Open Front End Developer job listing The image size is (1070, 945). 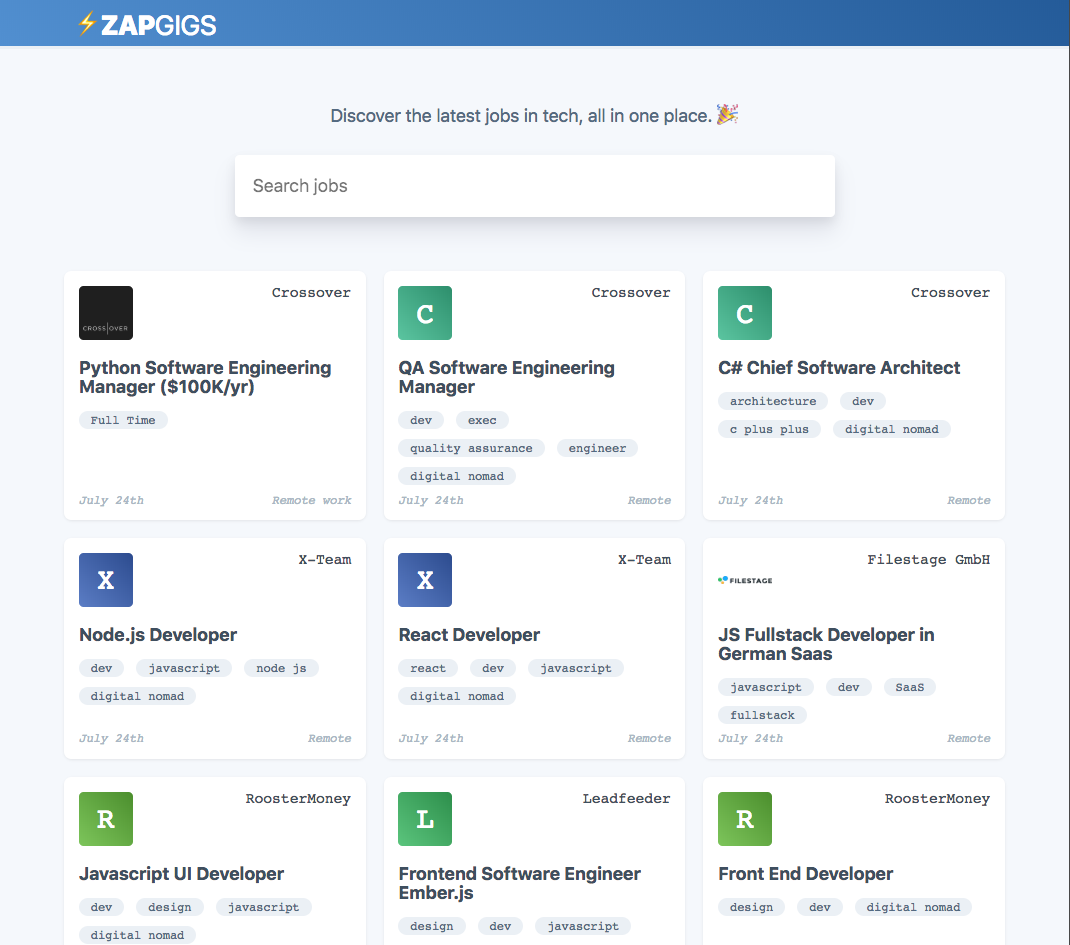click(x=805, y=873)
